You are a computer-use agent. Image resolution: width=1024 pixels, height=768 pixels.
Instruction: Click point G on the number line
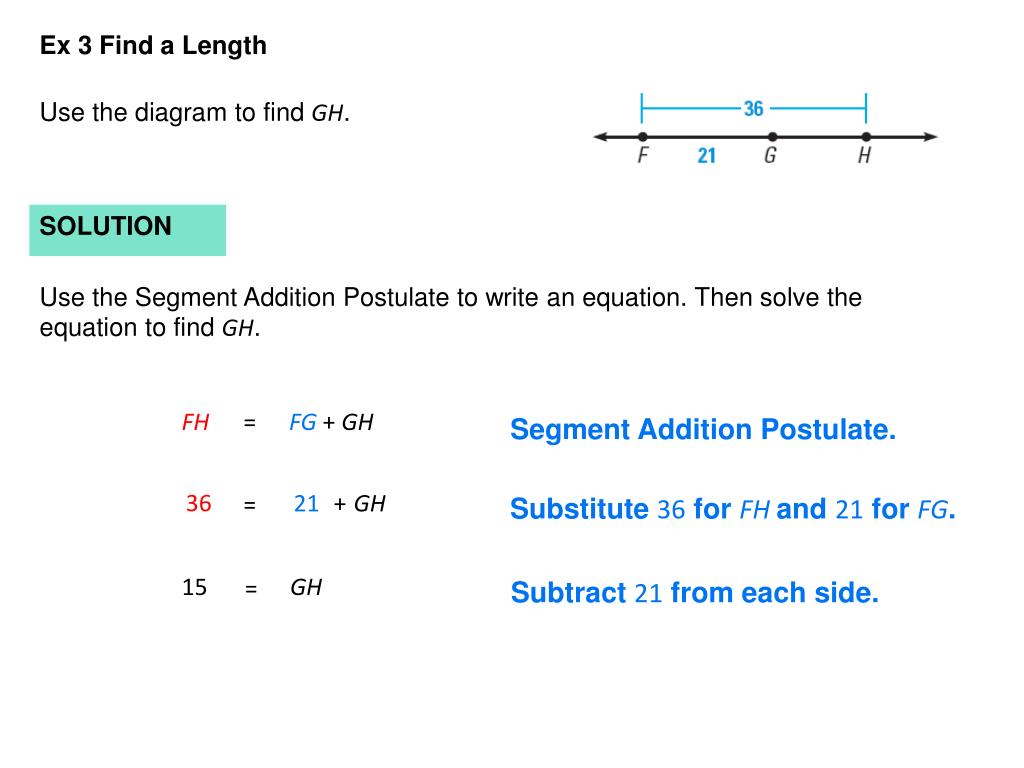click(x=773, y=136)
